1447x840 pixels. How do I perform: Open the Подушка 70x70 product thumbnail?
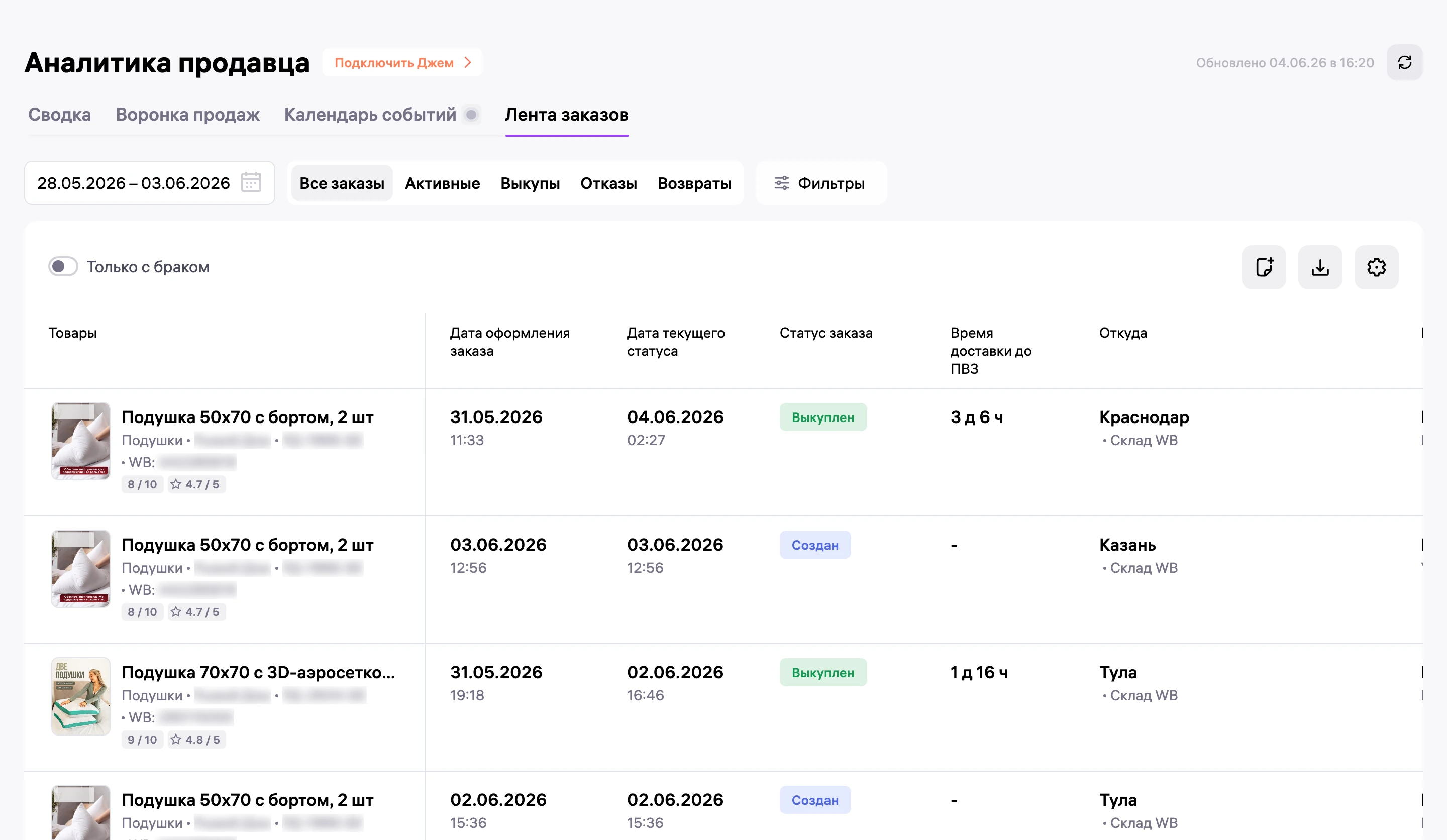pos(81,696)
